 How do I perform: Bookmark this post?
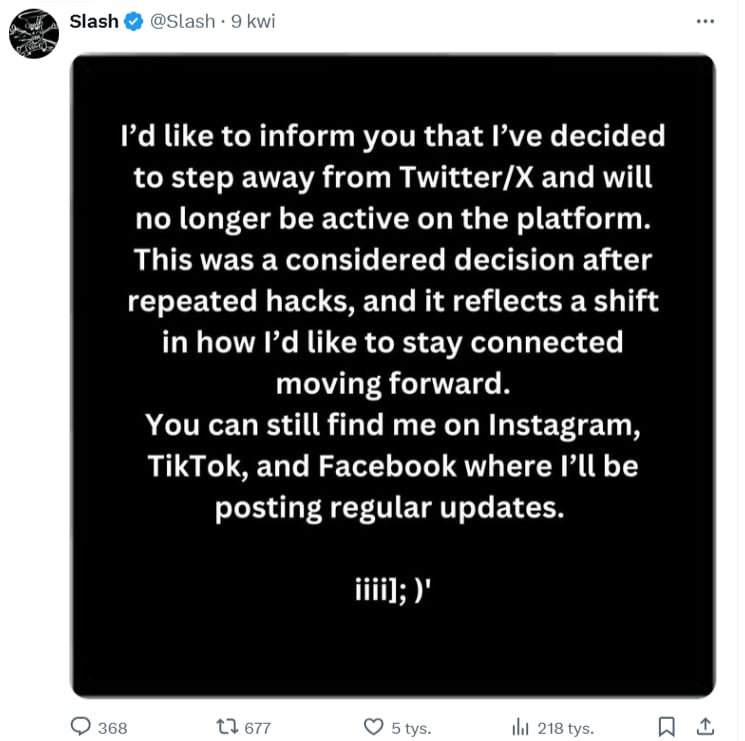(x=667, y=726)
